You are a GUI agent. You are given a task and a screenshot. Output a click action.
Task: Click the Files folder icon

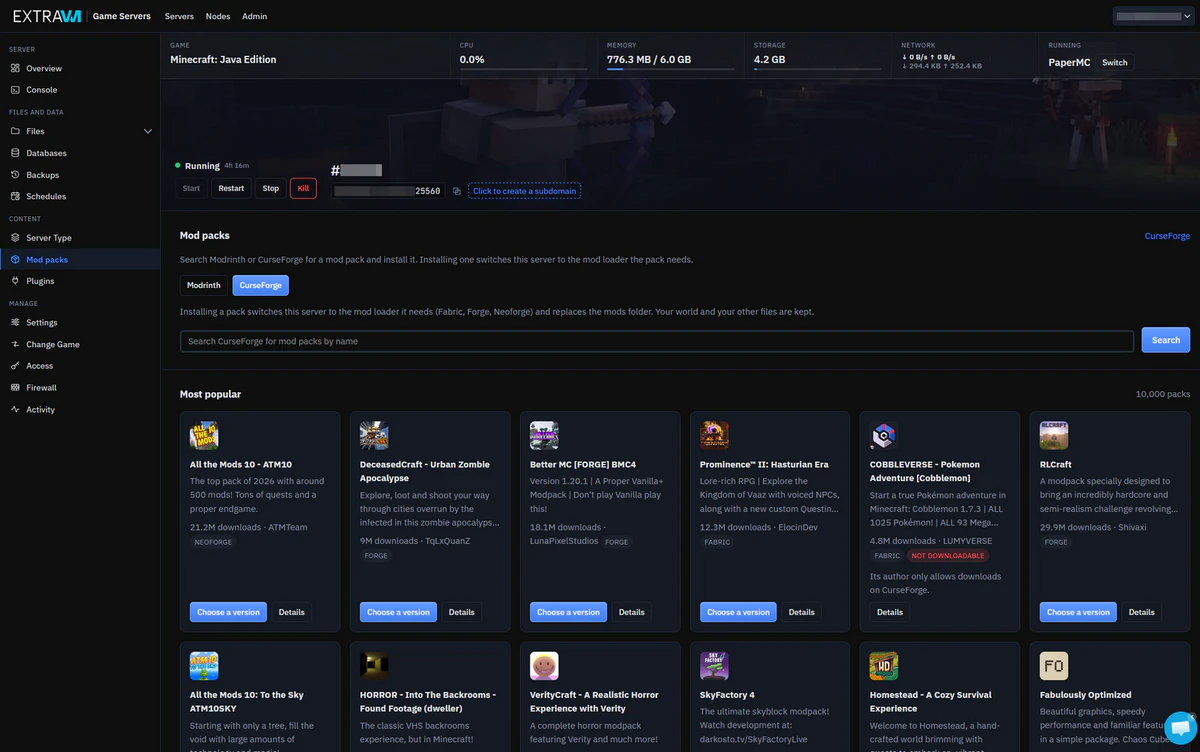pyautogui.click(x=15, y=131)
